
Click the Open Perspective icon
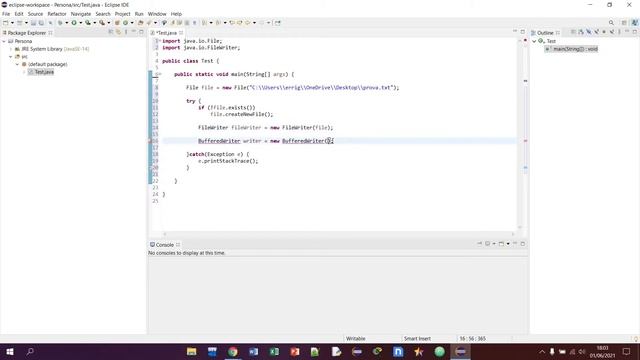(x=624, y=23)
